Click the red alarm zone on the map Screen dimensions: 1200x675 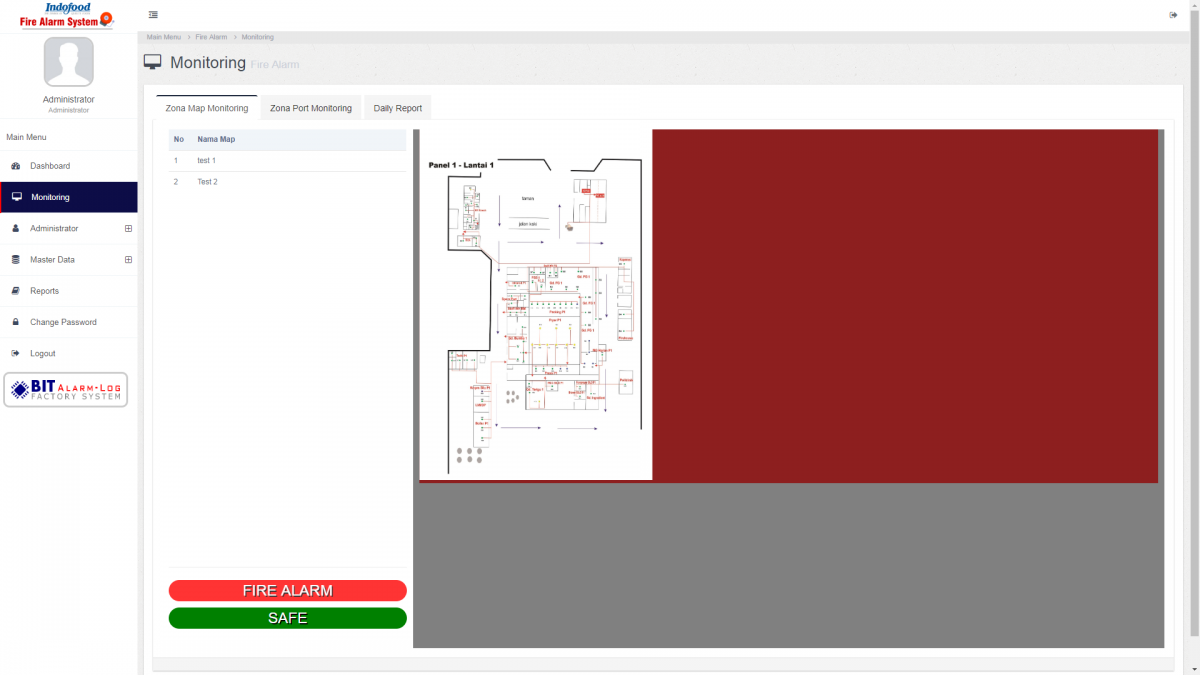click(900, 300)
